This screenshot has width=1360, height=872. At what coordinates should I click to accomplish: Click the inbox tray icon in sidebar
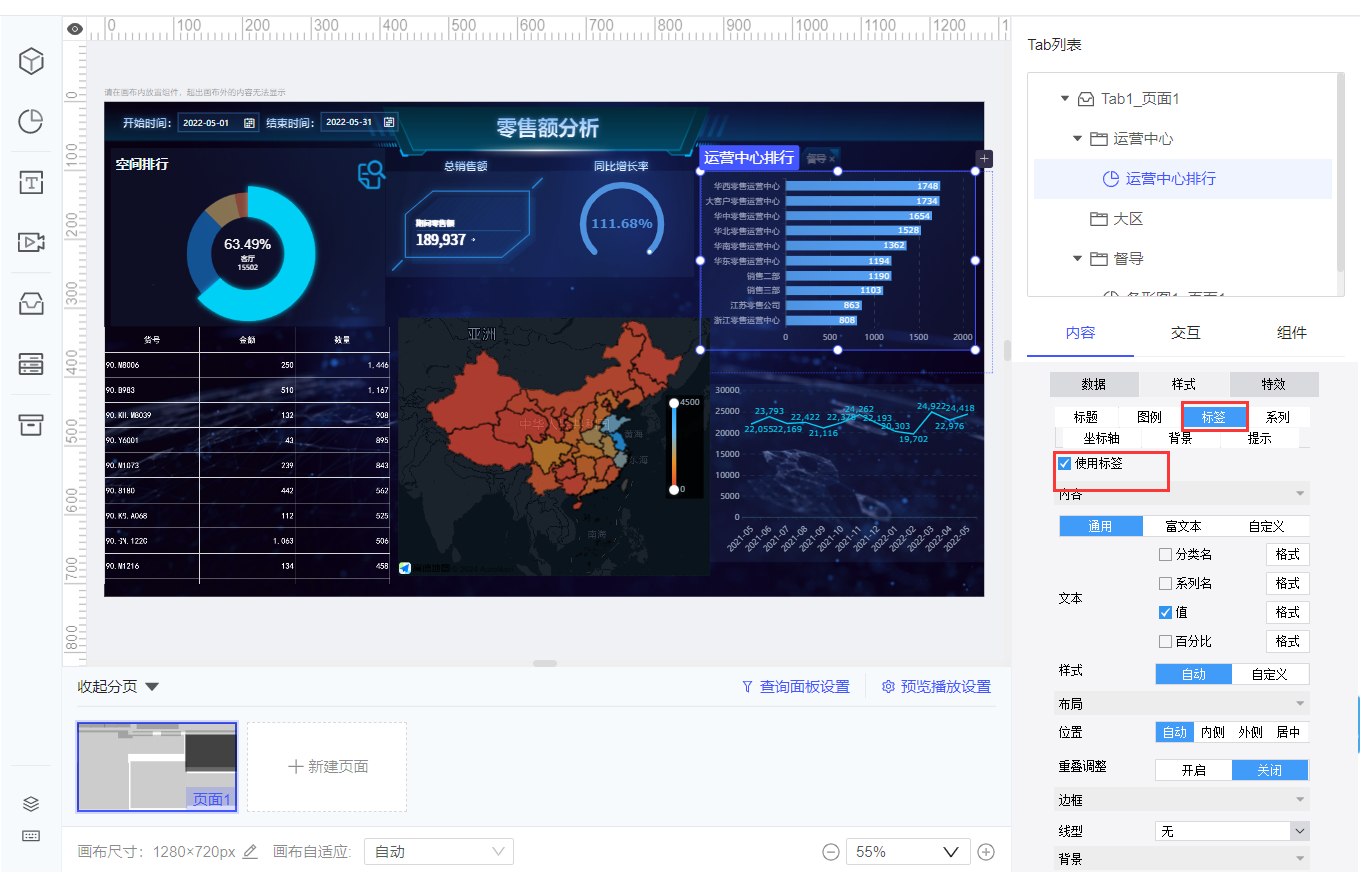pyautogui.click(x=31, y=304)
